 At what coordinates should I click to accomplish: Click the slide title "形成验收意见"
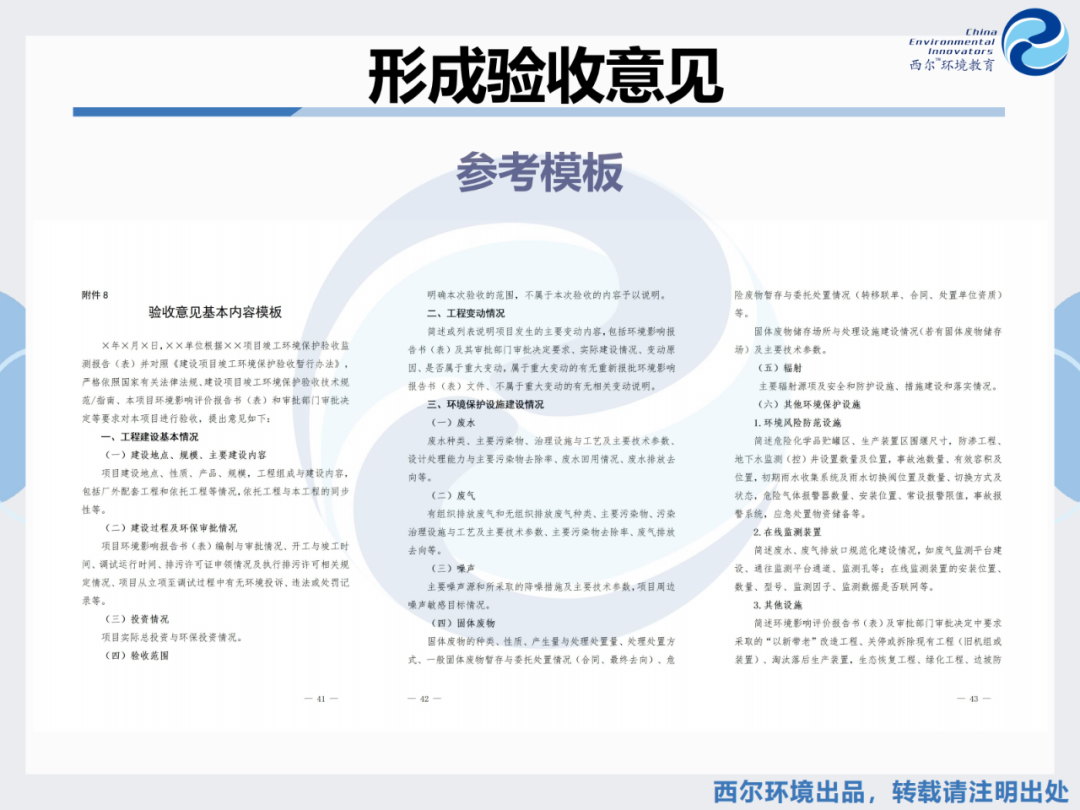click(x=546, y=76)
